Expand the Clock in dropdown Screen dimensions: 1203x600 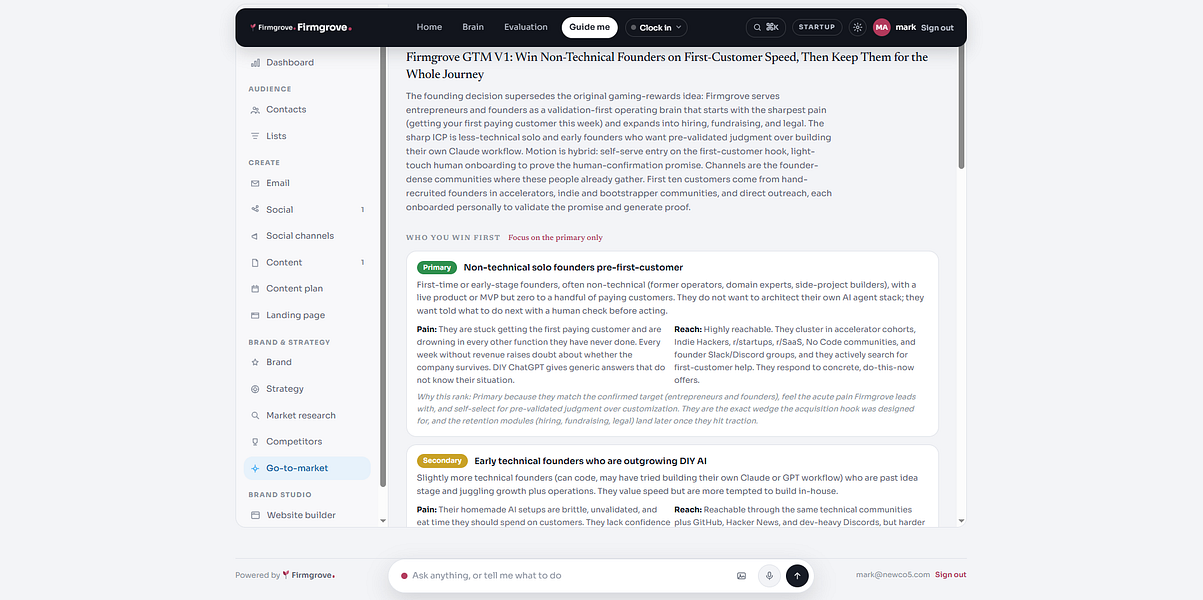pyautogui.click(x=658, y=27)
